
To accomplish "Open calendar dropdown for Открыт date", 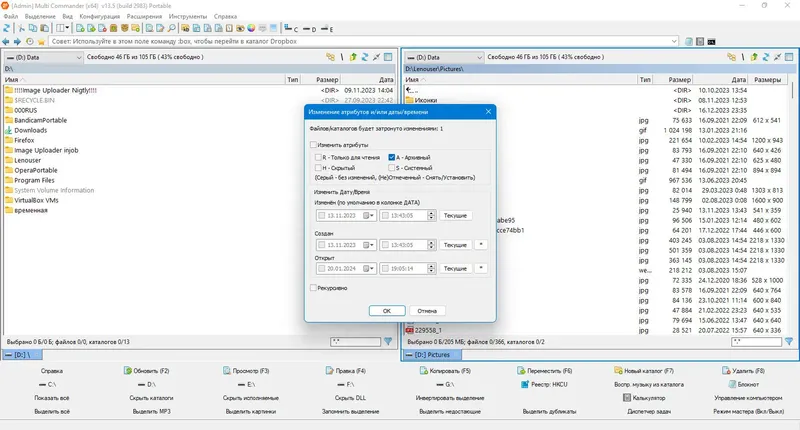I will [368, 269].
